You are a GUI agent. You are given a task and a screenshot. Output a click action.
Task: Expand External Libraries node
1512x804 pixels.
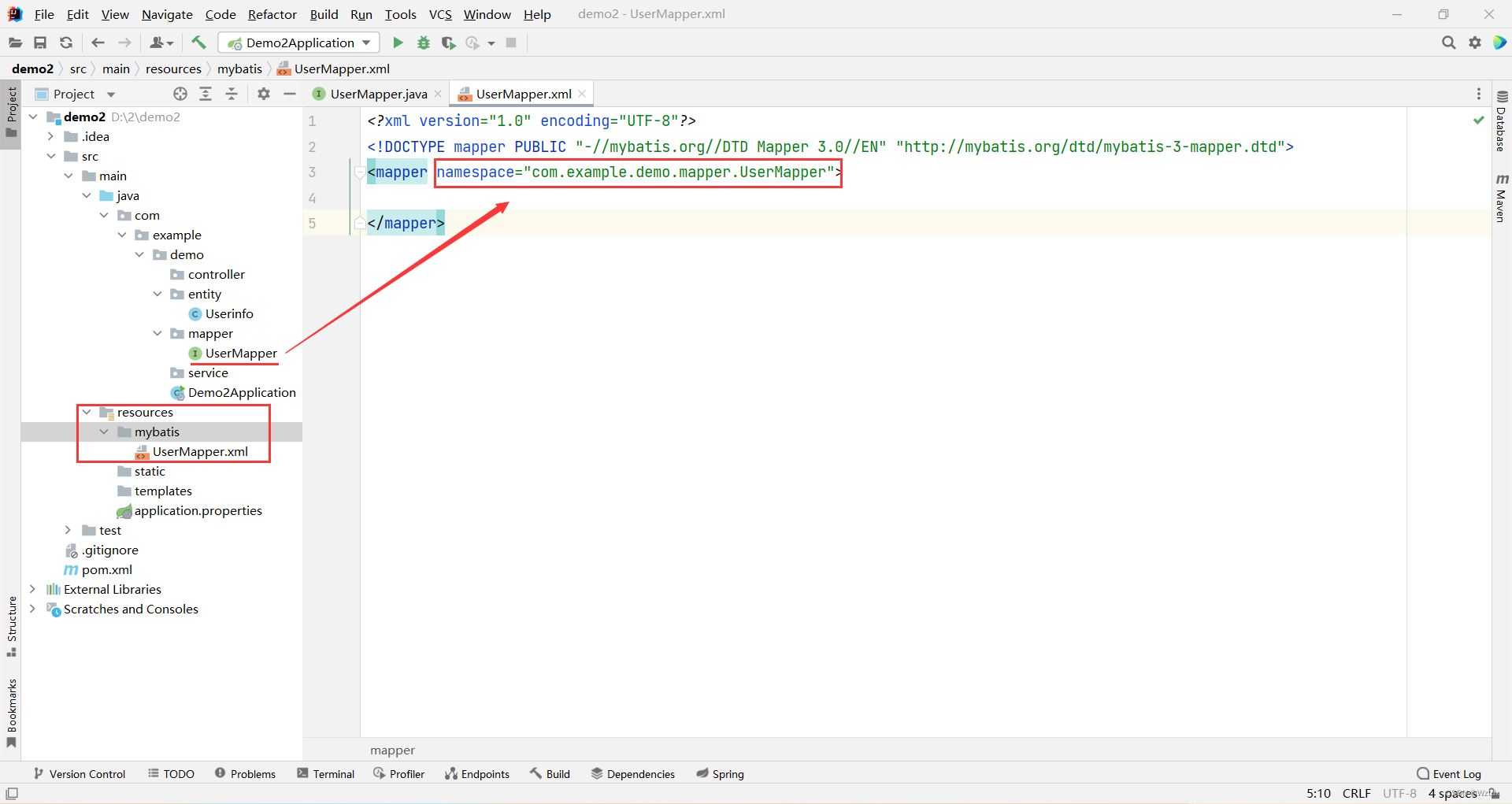point(33,589)
